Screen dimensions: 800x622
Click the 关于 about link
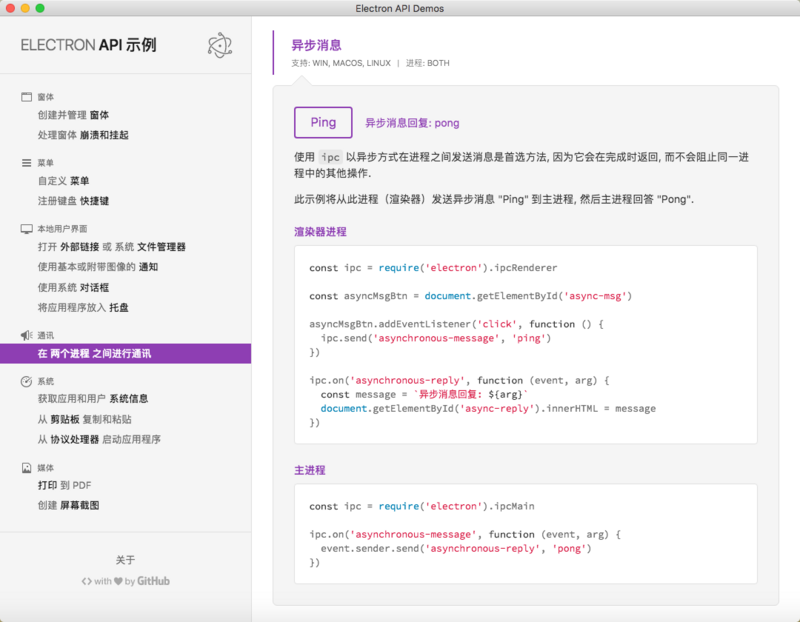(x=126, y=560)
